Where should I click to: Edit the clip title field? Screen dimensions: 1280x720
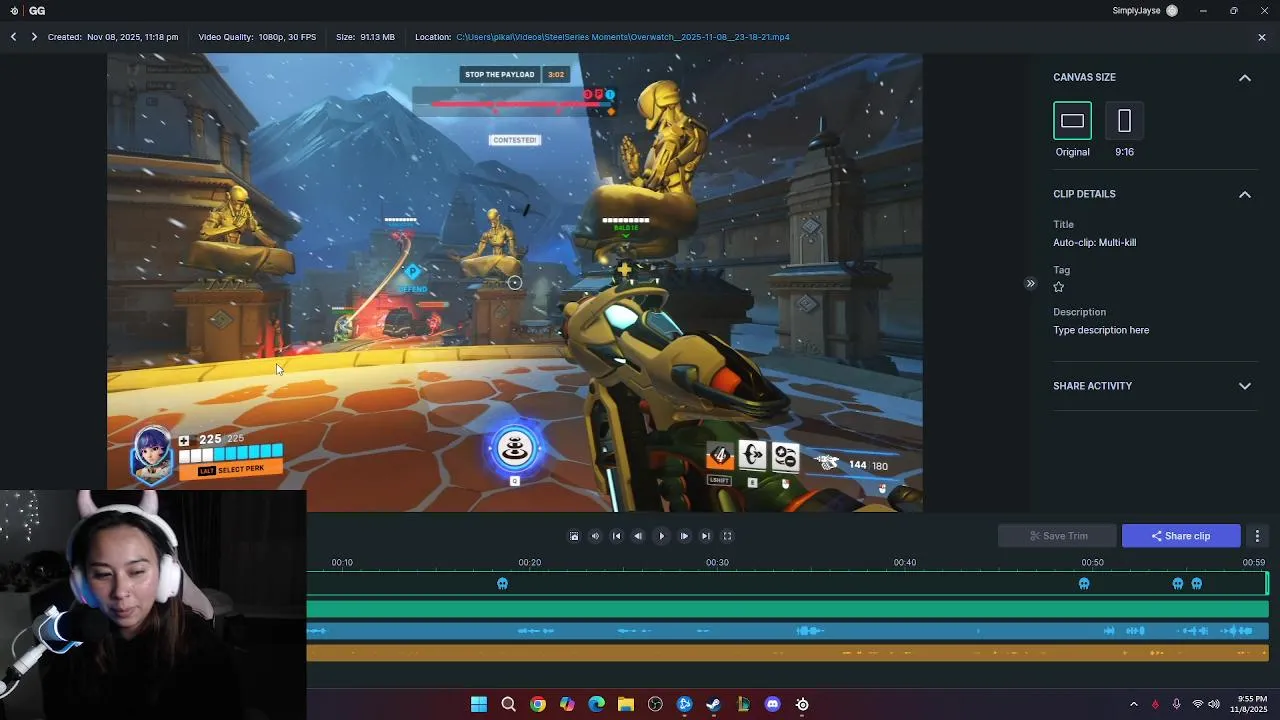tap(1095, 242)
